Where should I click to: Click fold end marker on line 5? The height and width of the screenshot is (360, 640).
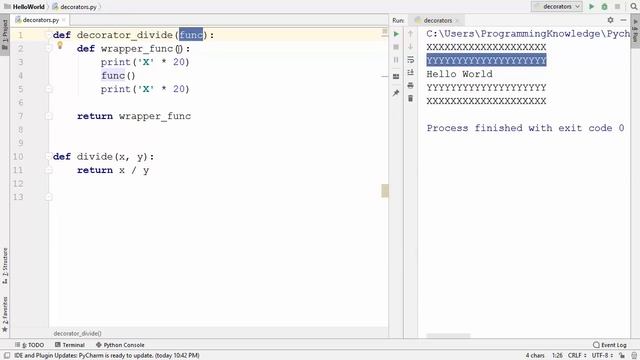(x=49, y=89)
